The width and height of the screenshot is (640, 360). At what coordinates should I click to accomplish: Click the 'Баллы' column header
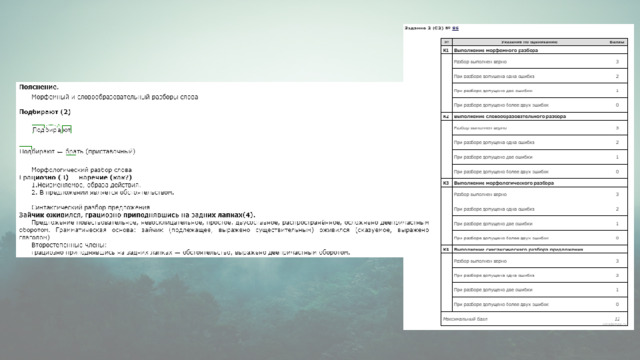click(617, 42)
